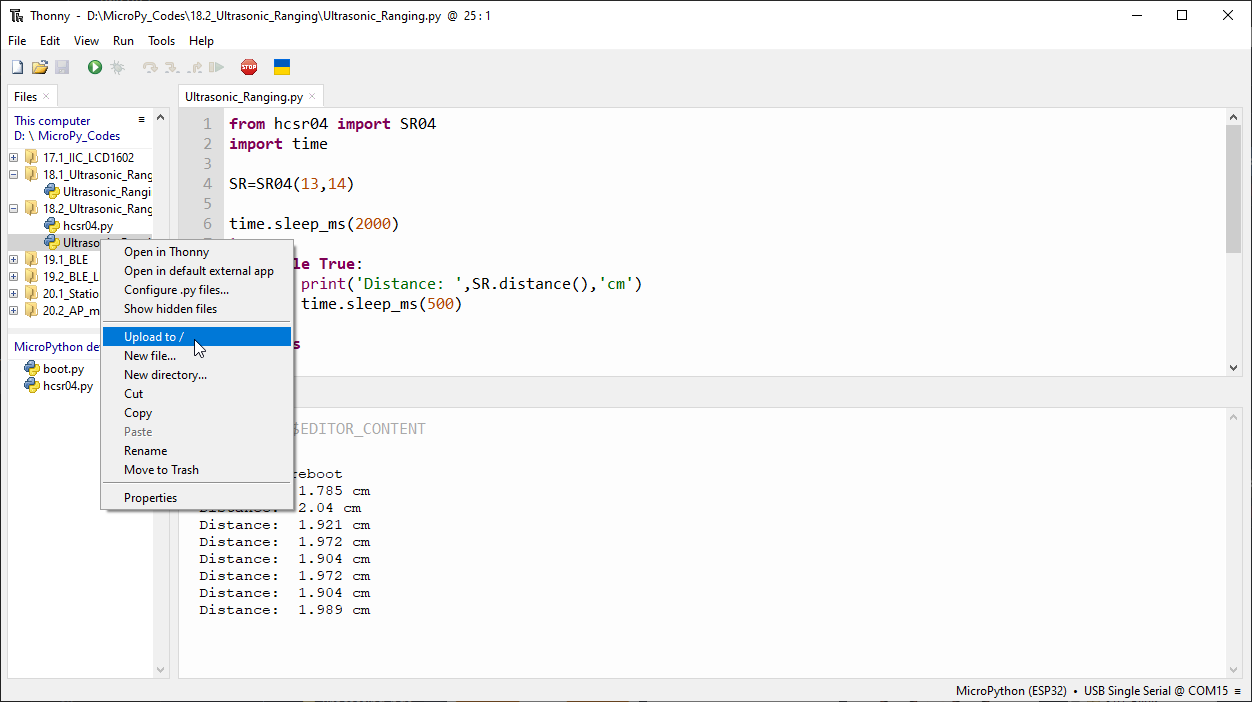Stop the backend with the red STOP icon
The width and height of the screenshot is (1252, 702).
[249, 67]
